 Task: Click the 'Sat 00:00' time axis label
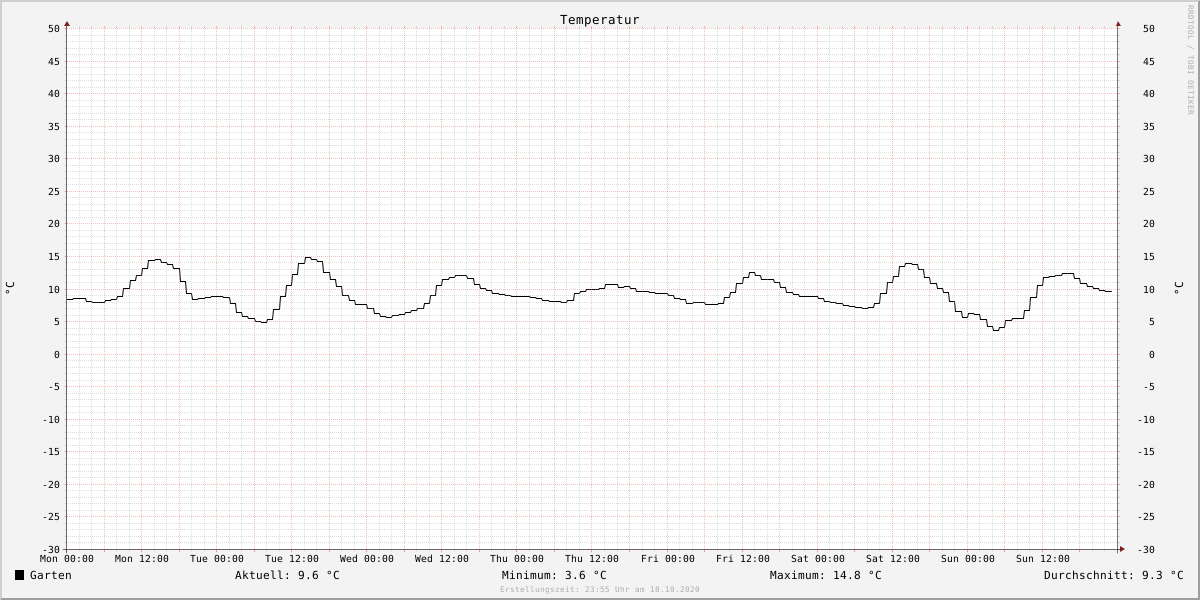pos(818,559)
